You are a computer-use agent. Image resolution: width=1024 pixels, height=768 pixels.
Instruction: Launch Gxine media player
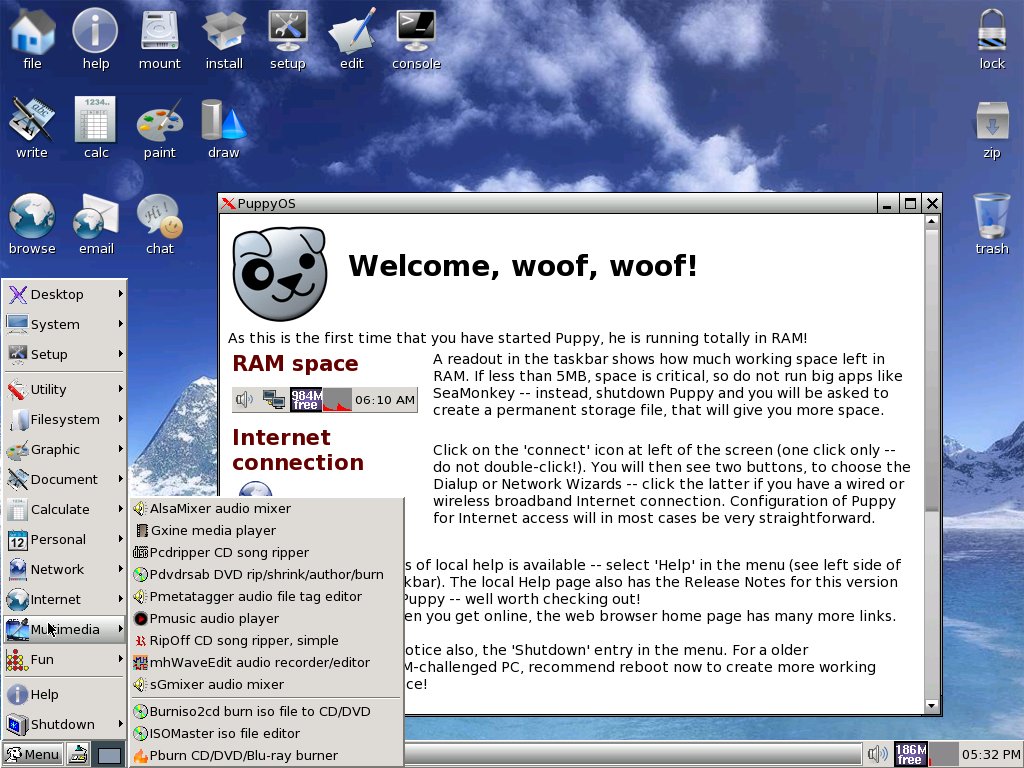pos(266,531)
